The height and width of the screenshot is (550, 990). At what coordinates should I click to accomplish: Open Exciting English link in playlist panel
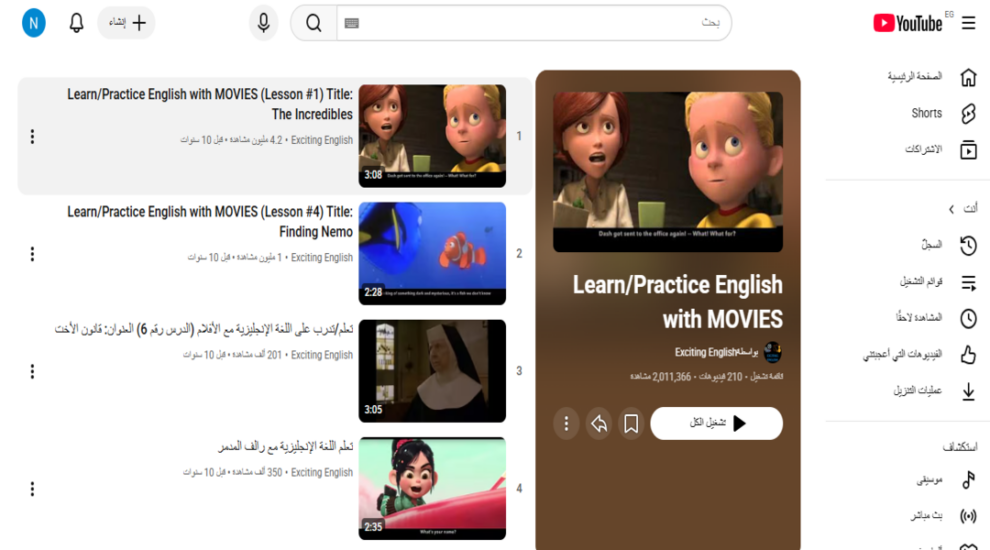click(x=705, y=352)
